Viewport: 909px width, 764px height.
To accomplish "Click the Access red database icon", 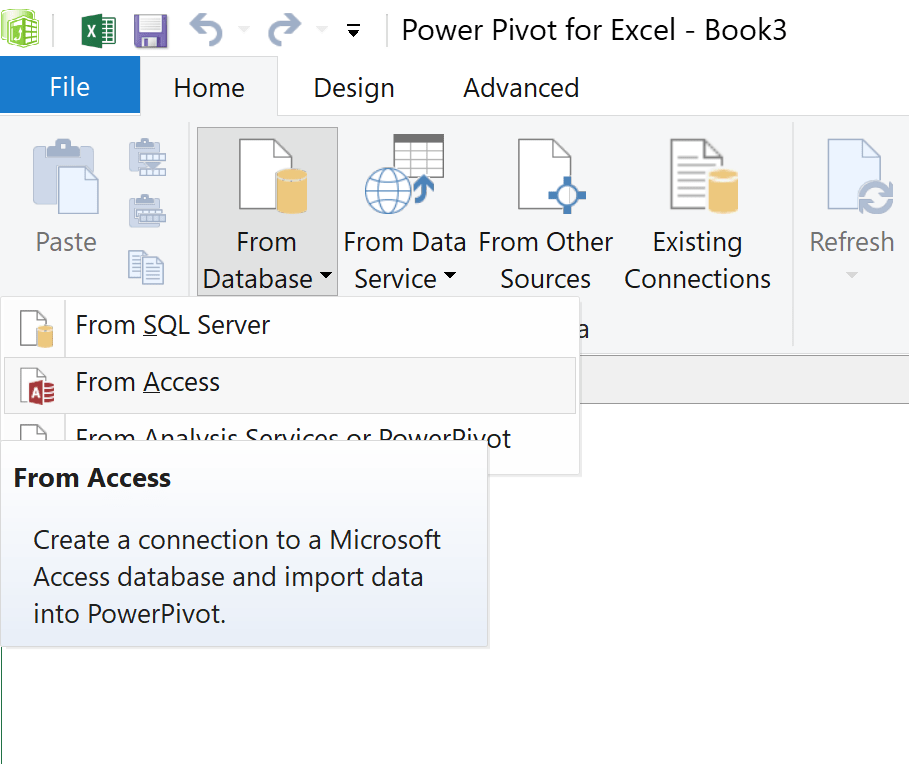I will [x=37, y=386].
